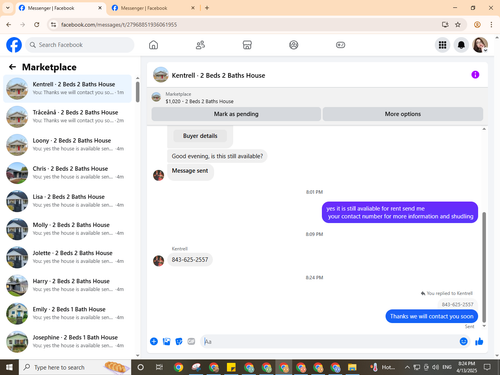This screenshot has width=500, height=375.
Task: Click the Message sent bubble
Action: coord(190,172)
